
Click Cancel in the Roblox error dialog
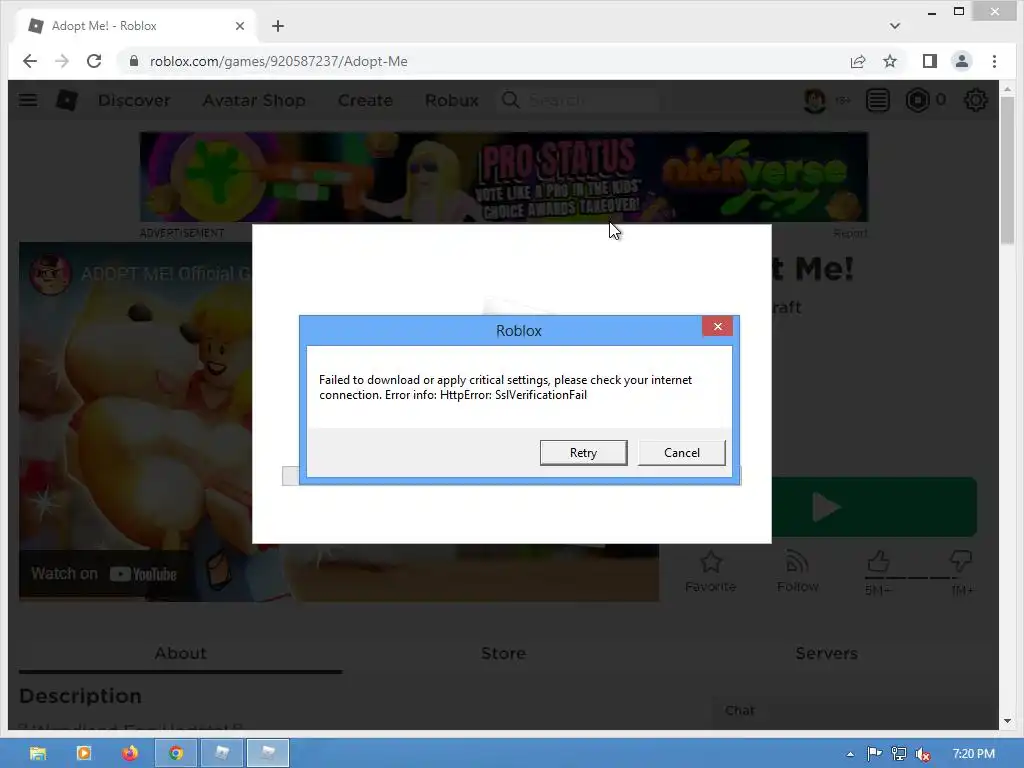681,453
